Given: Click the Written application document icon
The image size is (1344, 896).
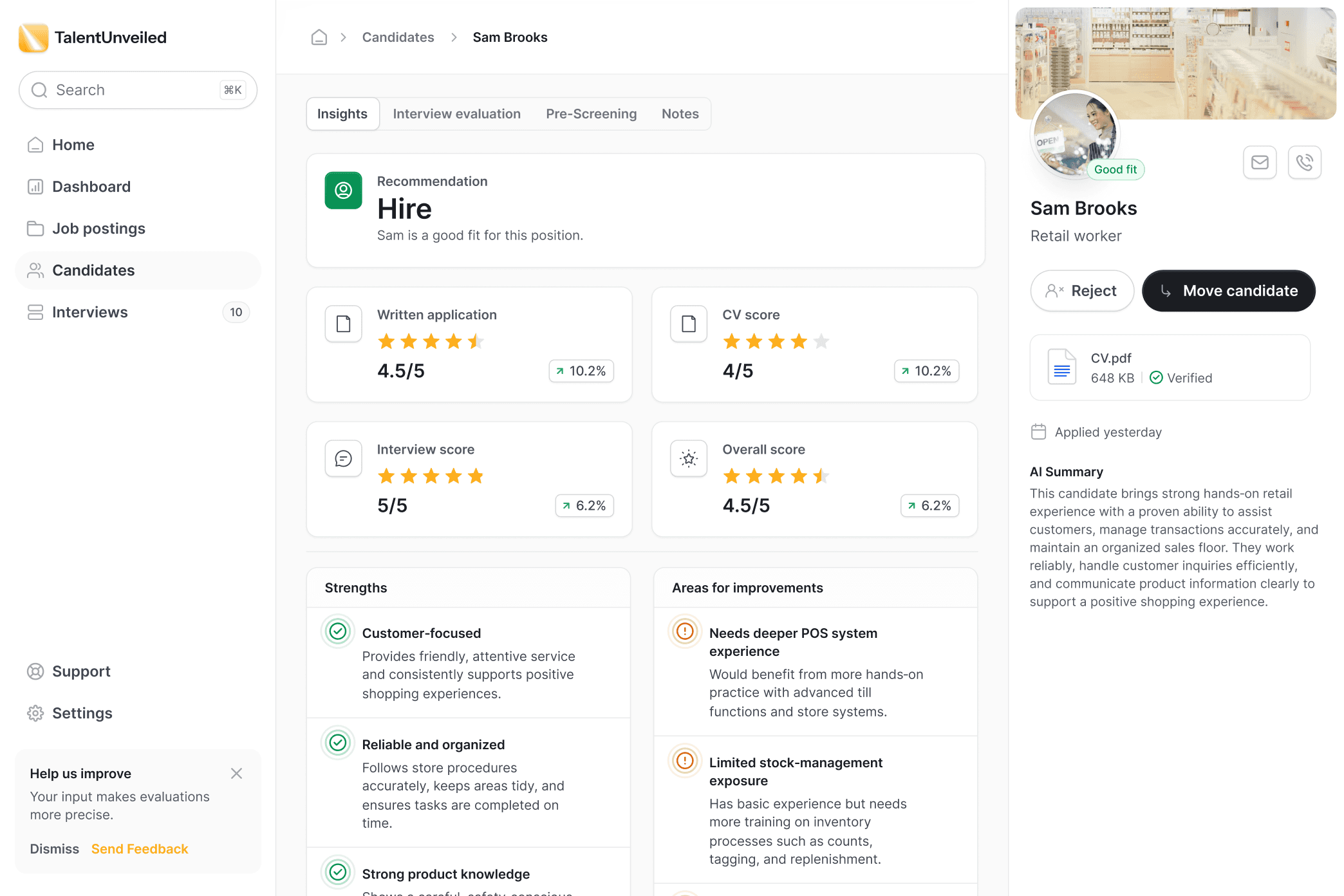Looking at the screenshot, I should [x=343, y=324].
